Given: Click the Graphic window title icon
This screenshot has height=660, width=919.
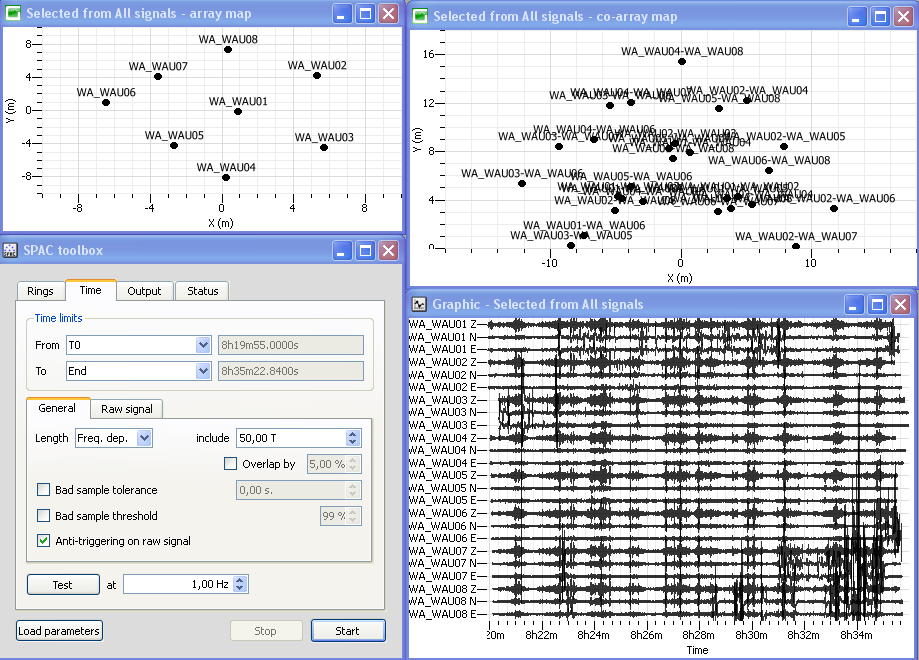Looking at the screenshot, I should (421, 304).
